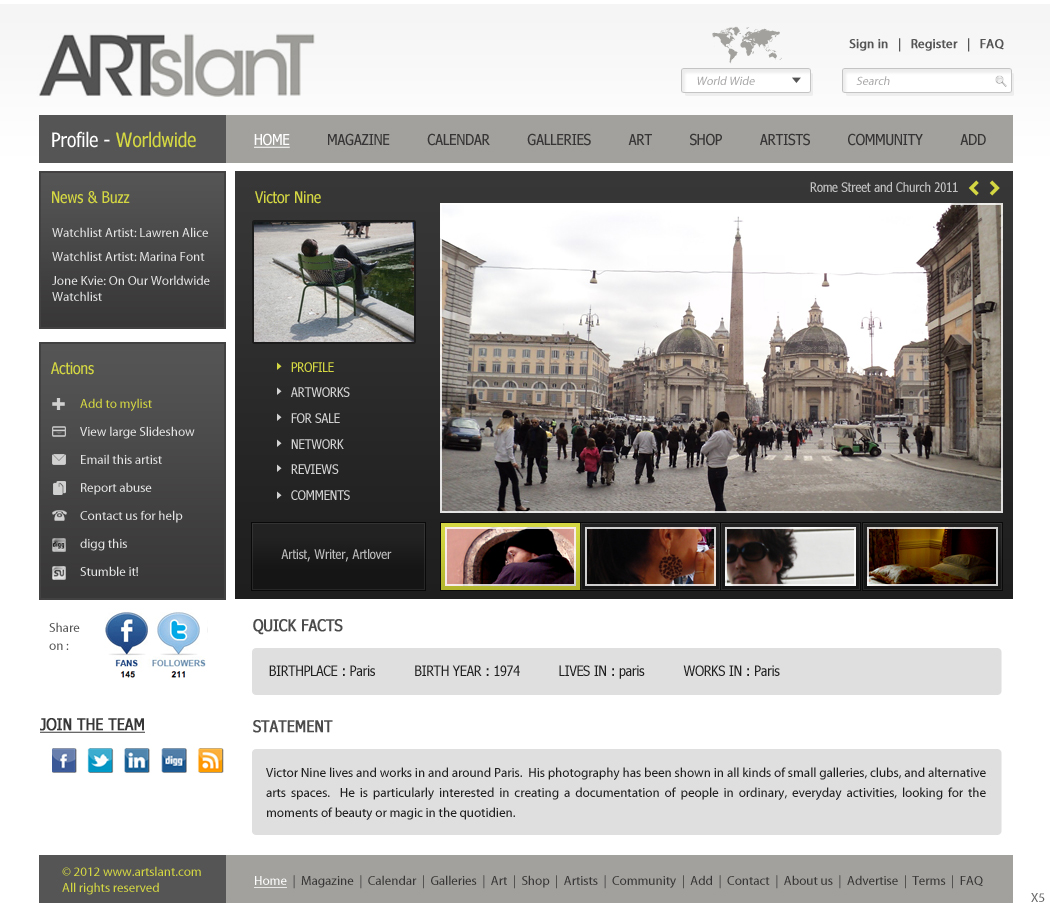Screen dimensions: 1050x911
Task: Click the Report abuse icon
Action: tap(57, 487)
